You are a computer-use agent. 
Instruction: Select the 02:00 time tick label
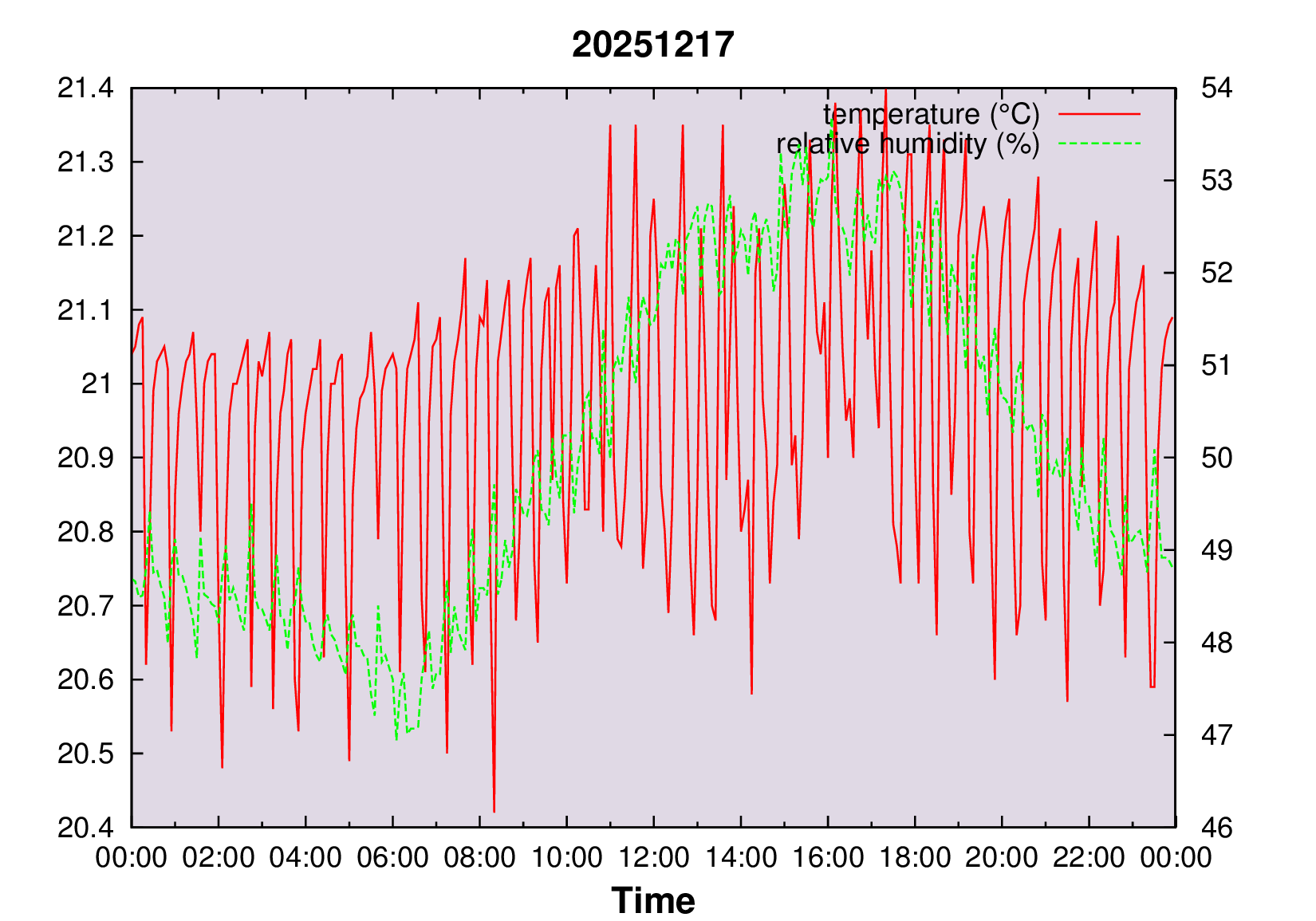219,858
